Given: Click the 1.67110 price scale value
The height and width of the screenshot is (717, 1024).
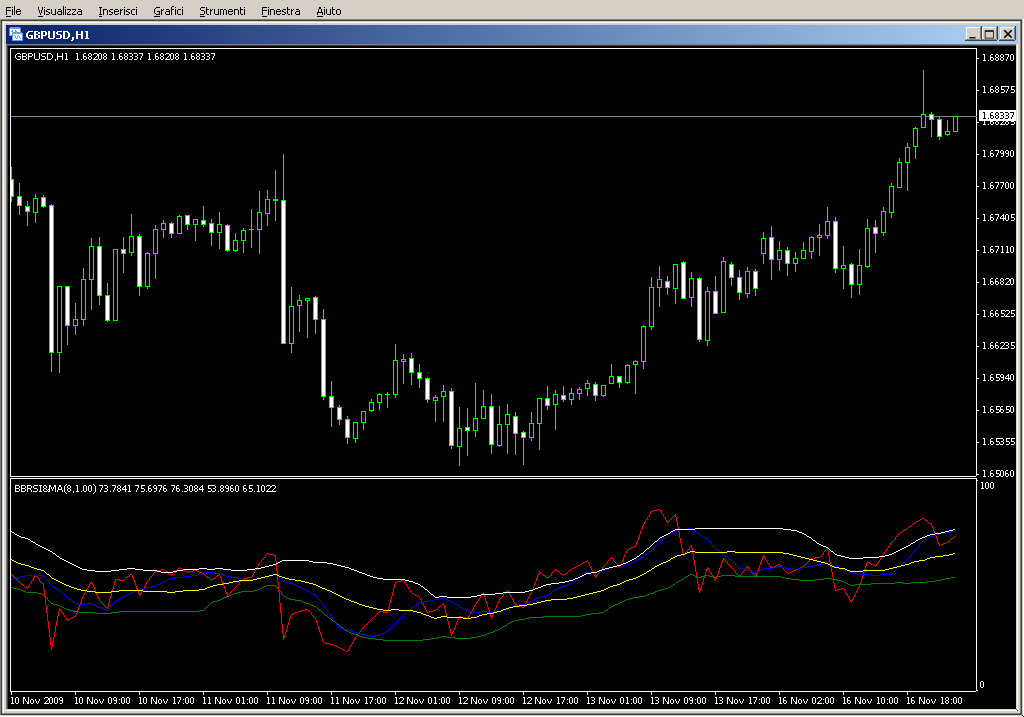Looking at the screenshot, I should [998, 249].
